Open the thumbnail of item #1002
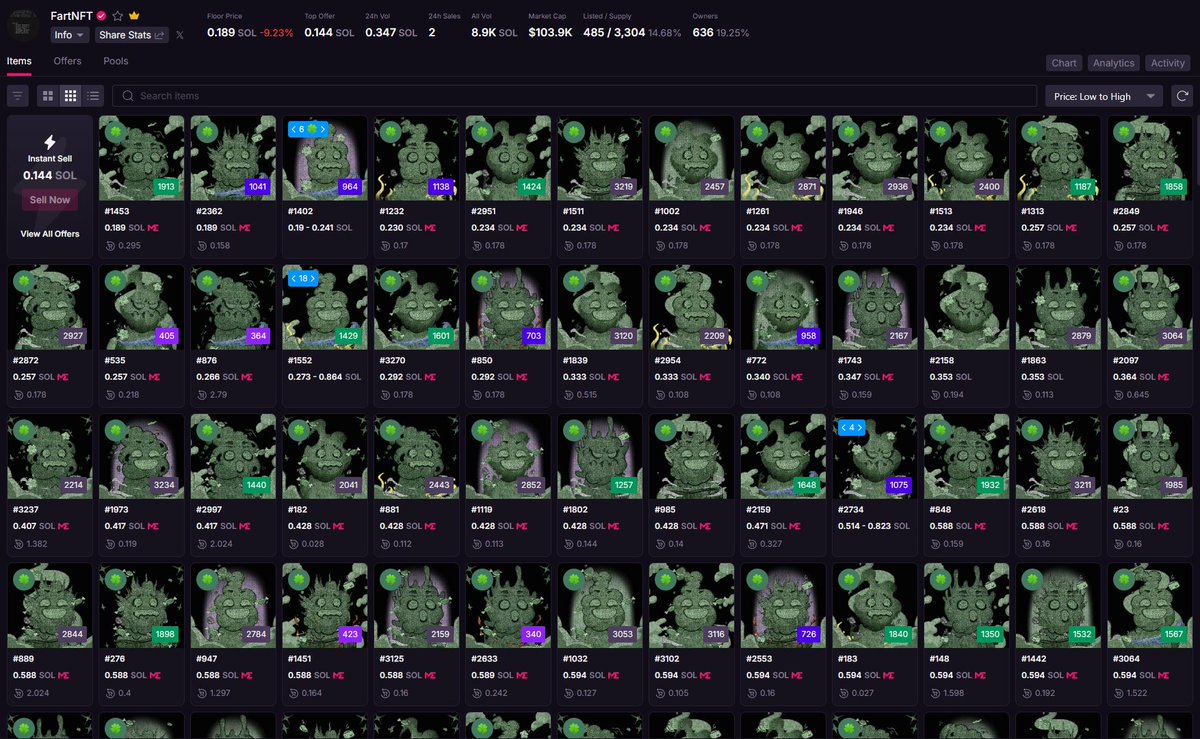This screenshot has height=739, width=1200. 692,158
